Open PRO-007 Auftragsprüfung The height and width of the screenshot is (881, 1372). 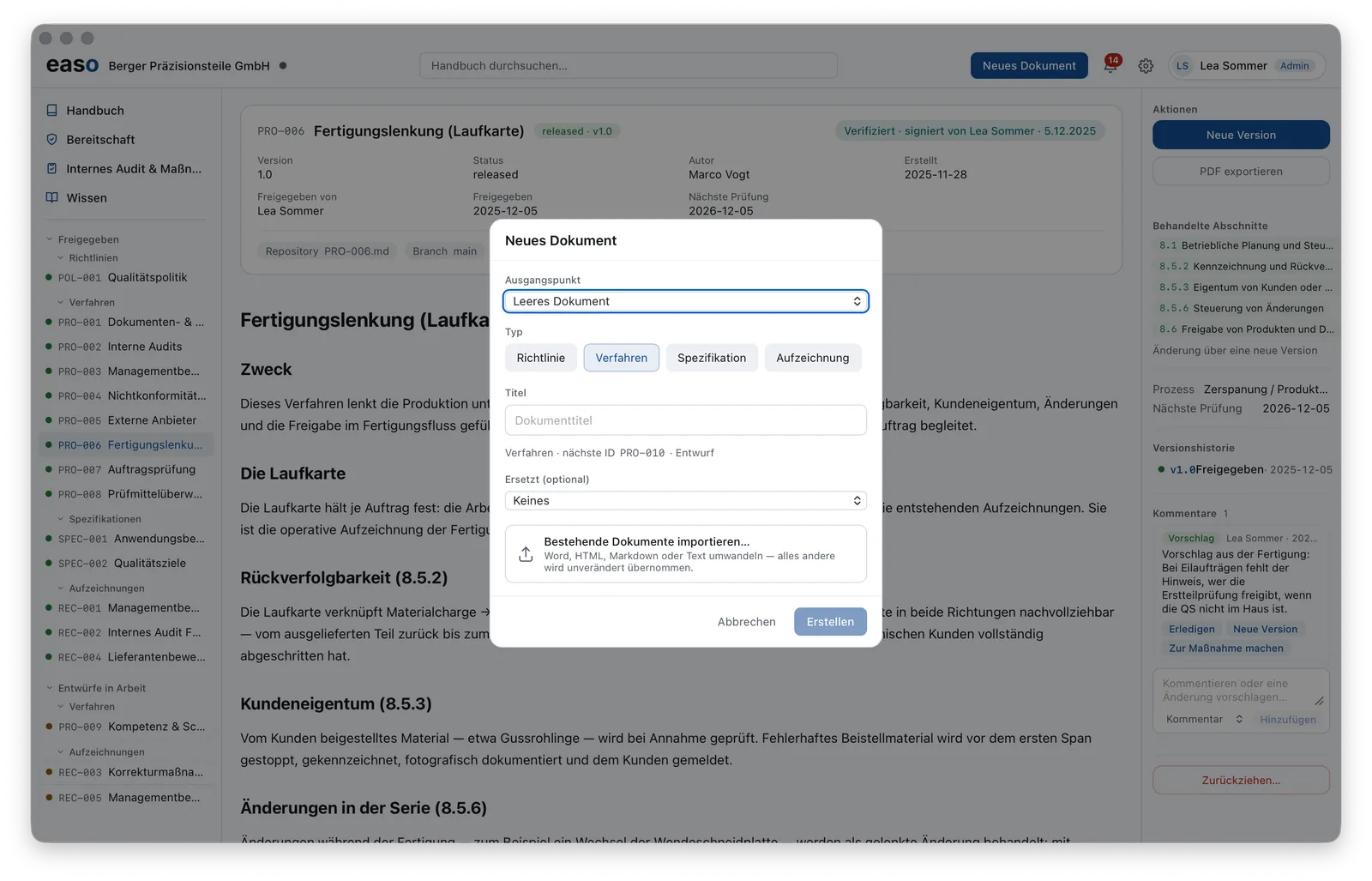point(127,469)
